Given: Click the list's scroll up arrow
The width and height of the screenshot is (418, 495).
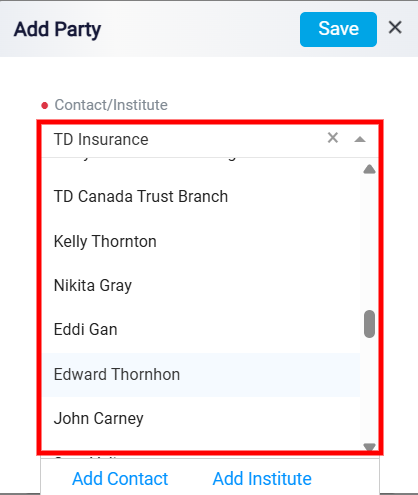Looking at the screenshot, I should pyautogui.click(x=369, y=169).
